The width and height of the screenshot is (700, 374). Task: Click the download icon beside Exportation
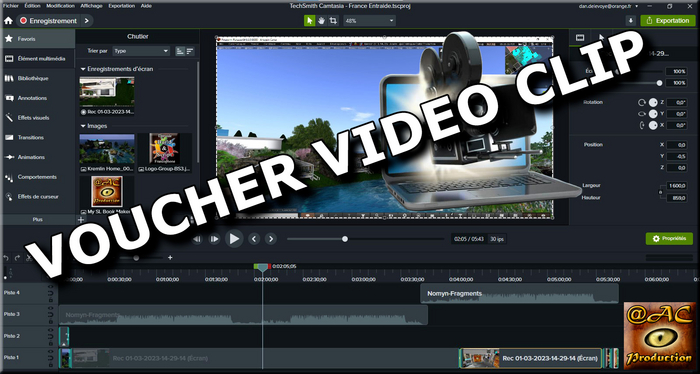pos(630,21)
